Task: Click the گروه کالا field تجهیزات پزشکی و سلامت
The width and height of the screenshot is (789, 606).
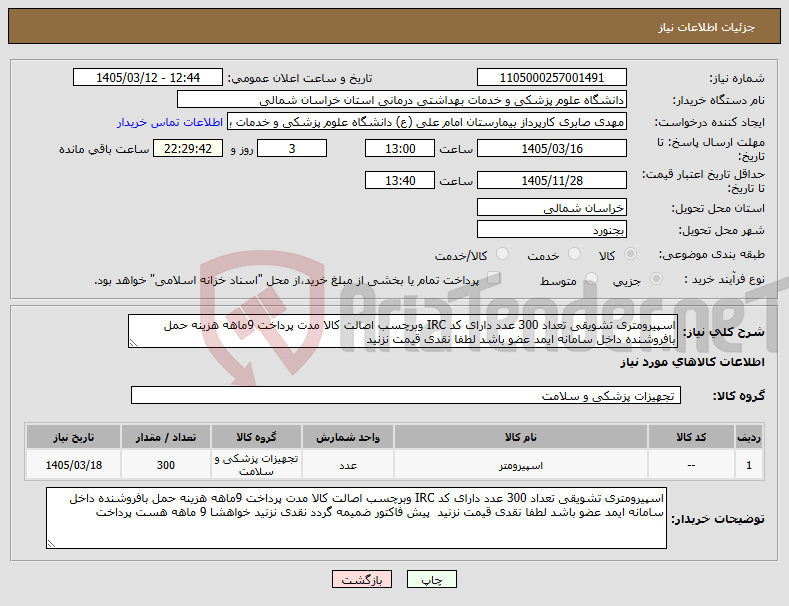Action: pyautogui.click(x=406, y=396)
